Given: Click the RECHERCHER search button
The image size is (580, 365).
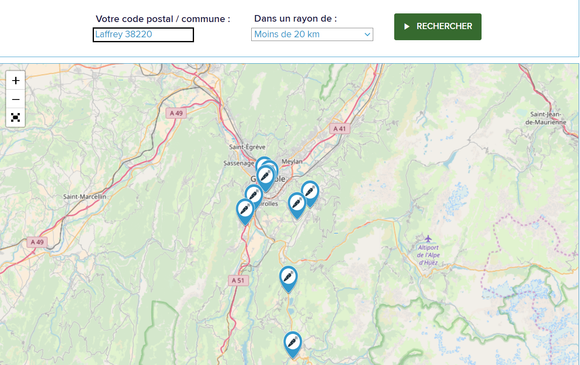Looking at the screenshot, I should point(438,27).
